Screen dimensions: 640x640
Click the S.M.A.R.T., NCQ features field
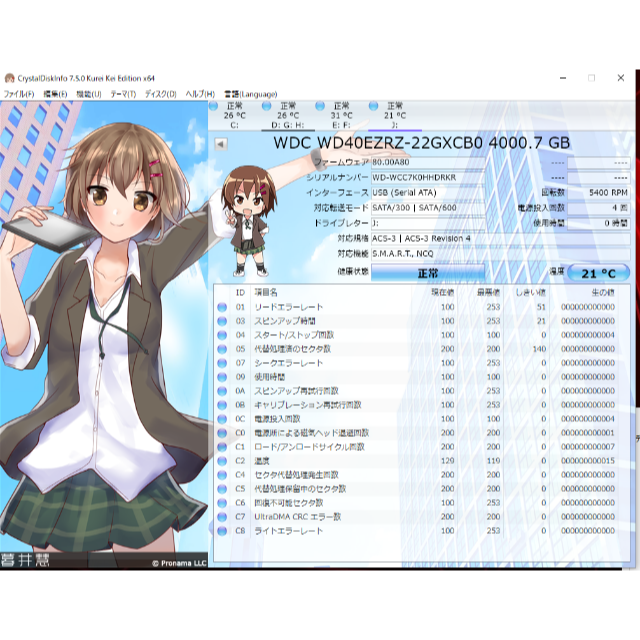(x=500, y=253)
